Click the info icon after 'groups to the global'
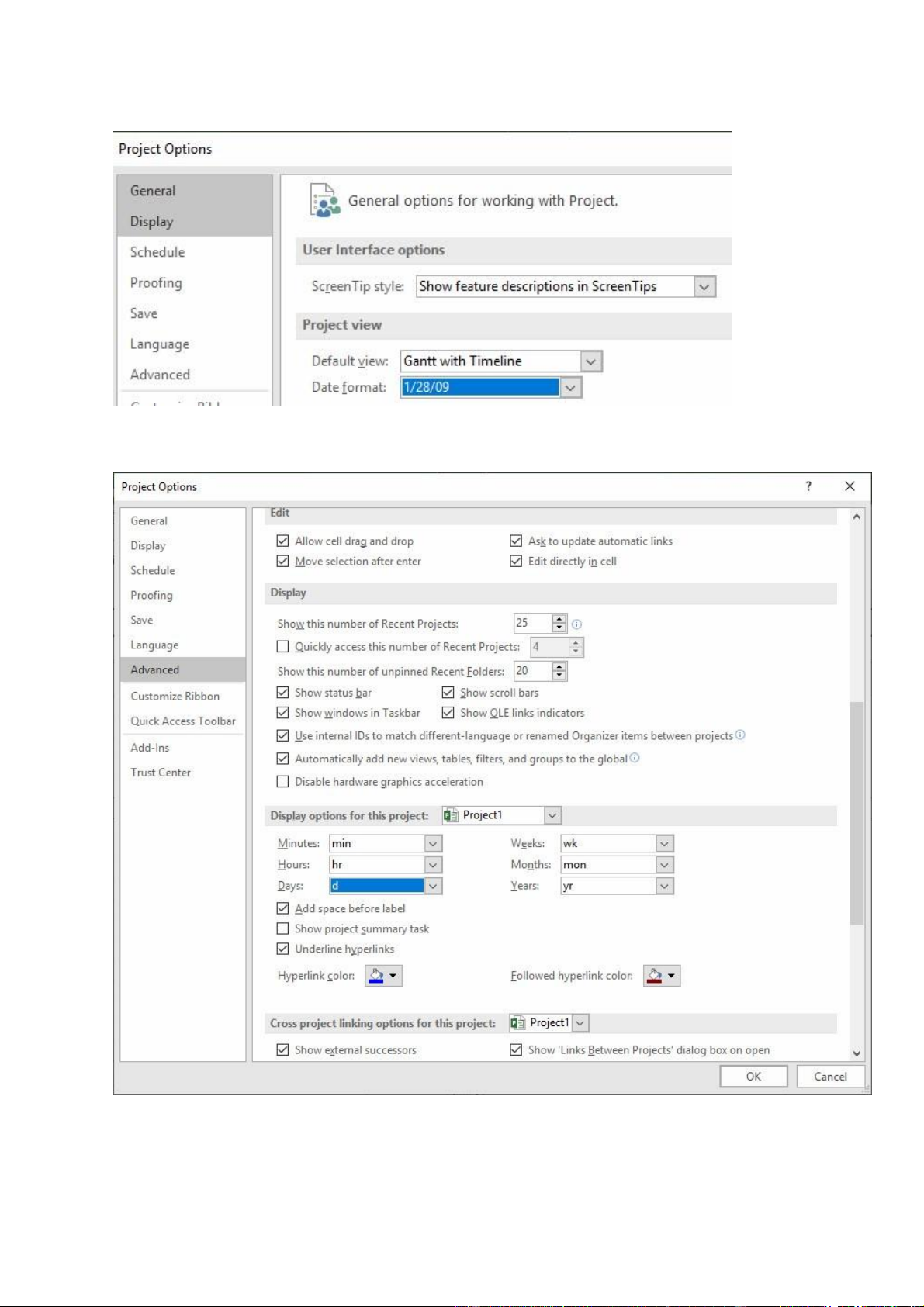 pyautogui.click(x=635, y=758)
